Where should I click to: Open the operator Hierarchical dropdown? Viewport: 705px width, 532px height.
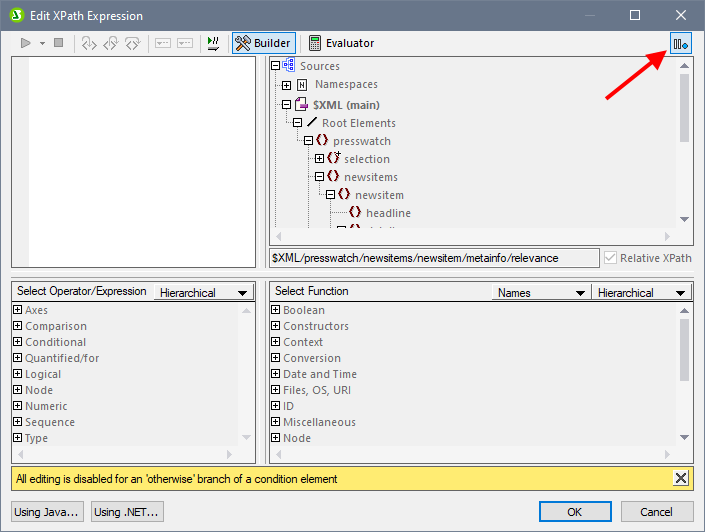point(204,293)
